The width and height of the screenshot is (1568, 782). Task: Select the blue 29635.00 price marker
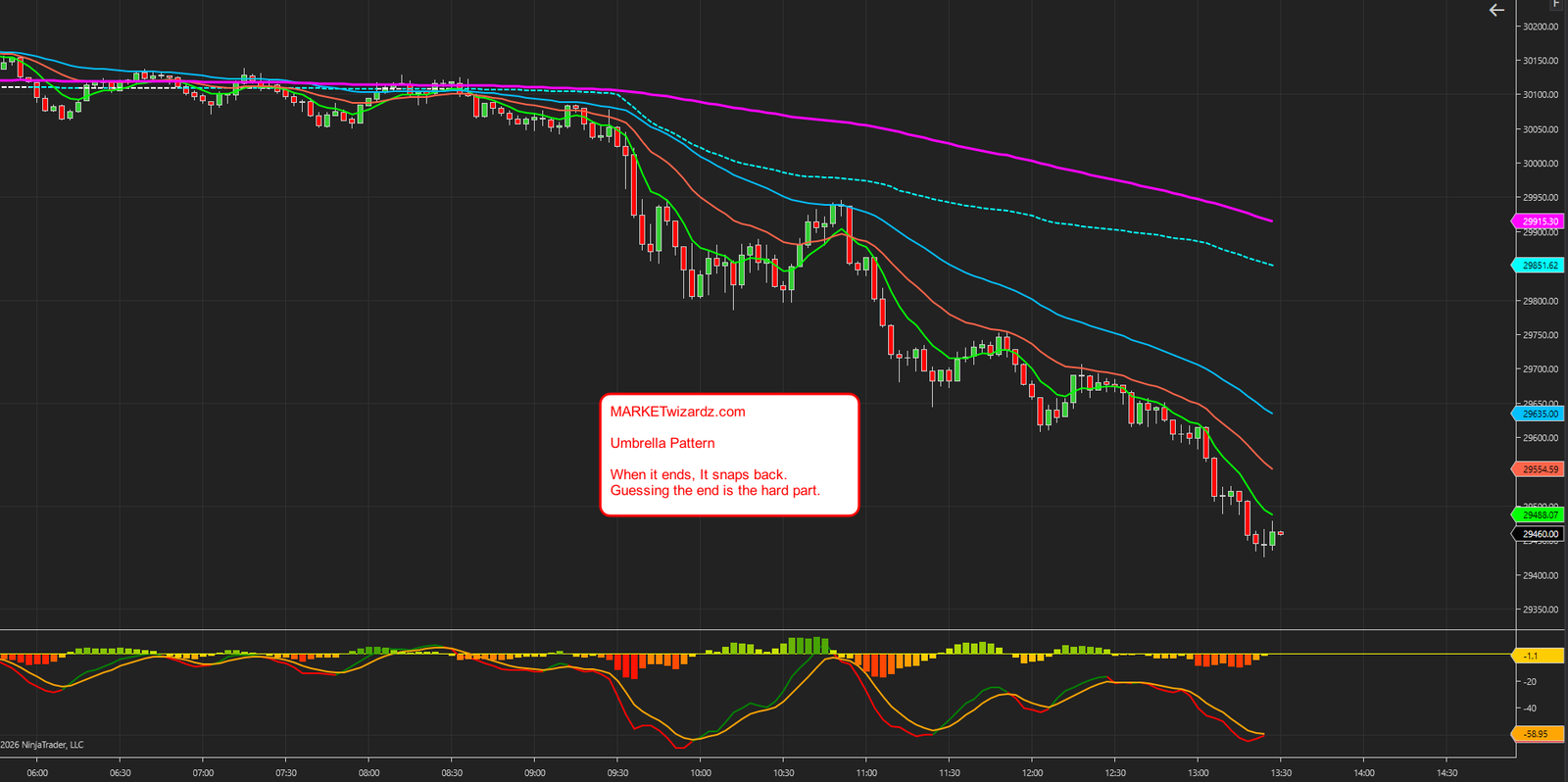(1538, 414)
